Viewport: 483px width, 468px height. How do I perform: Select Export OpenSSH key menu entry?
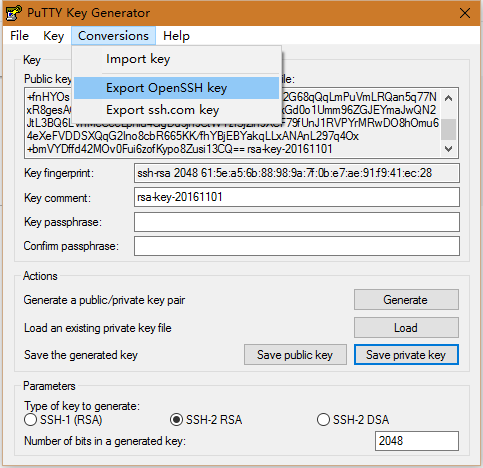point(176,88)
